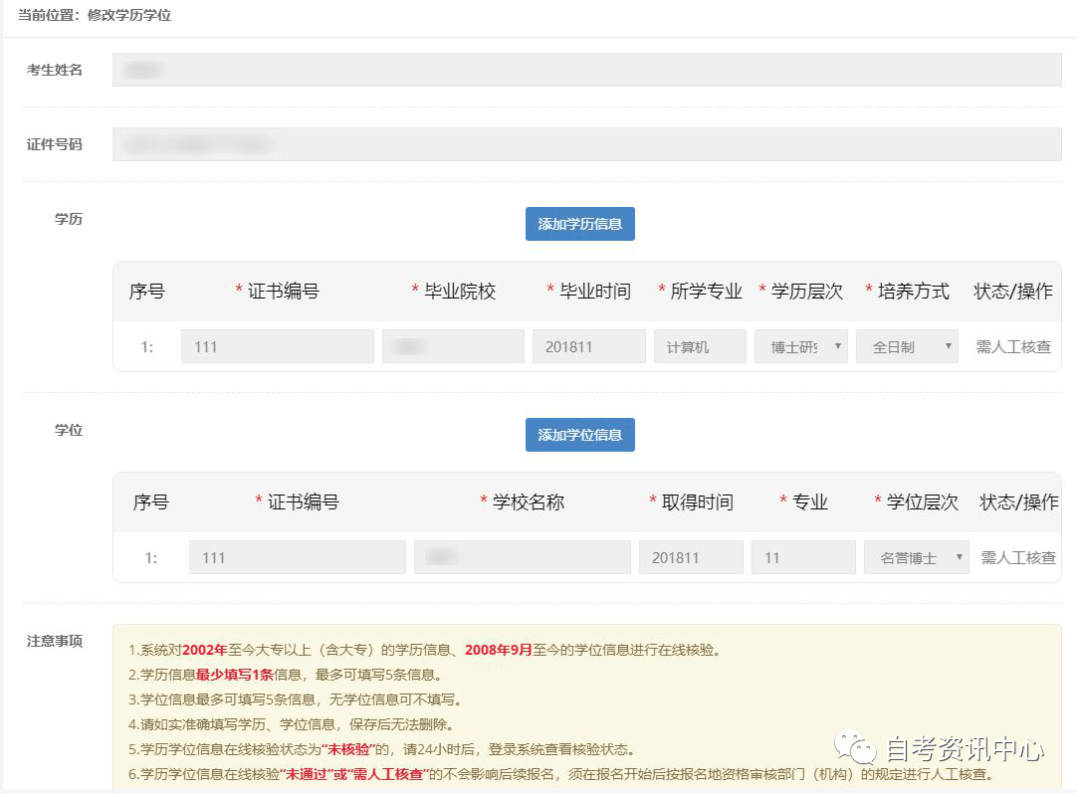This screenshot has height=797, width=1080.
Task: Click the 学历层次 column header
Action: (x=801, y=291)
